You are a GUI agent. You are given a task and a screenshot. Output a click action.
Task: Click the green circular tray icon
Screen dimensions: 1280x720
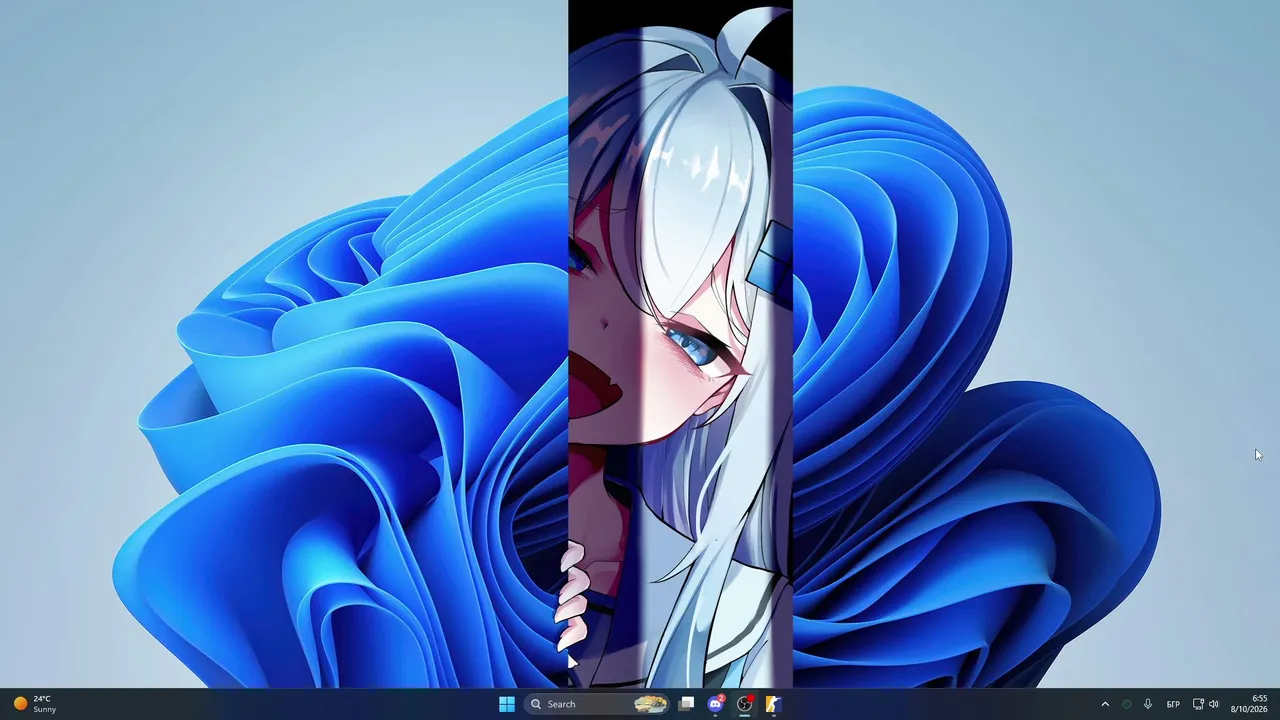[1127, 704]
